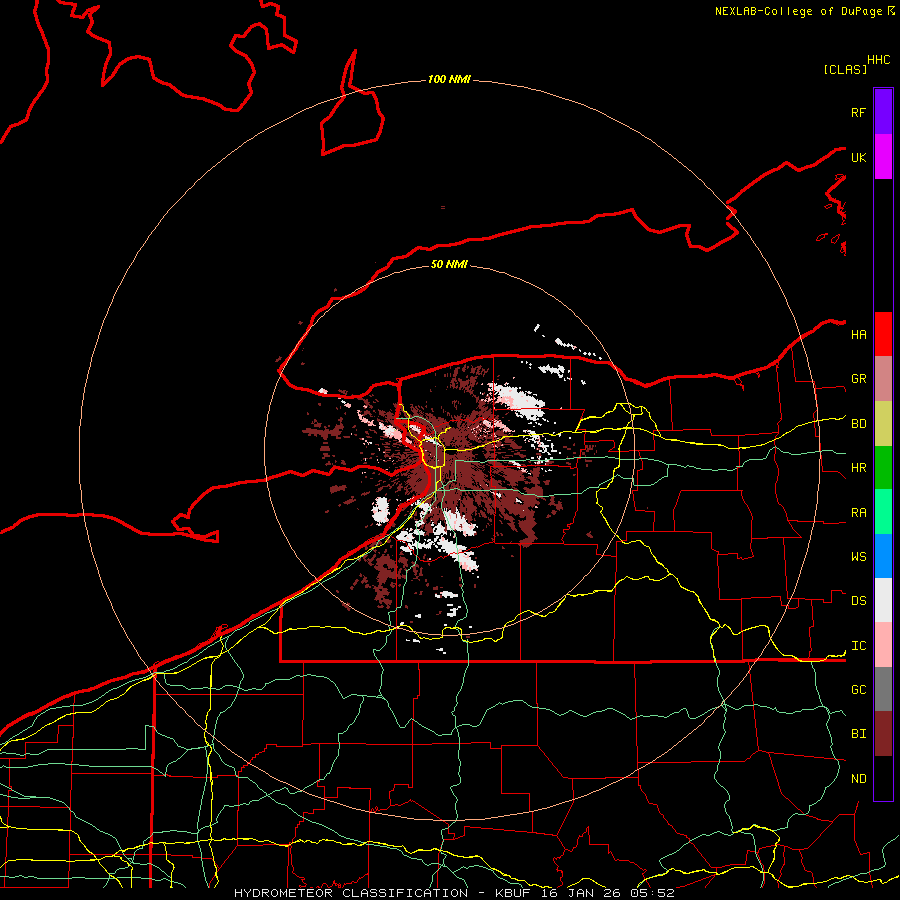The width and height of the screenshot is (900, 900).
Task: Click the NEXLAB-College of DuPage credit text
Action: 798,11
